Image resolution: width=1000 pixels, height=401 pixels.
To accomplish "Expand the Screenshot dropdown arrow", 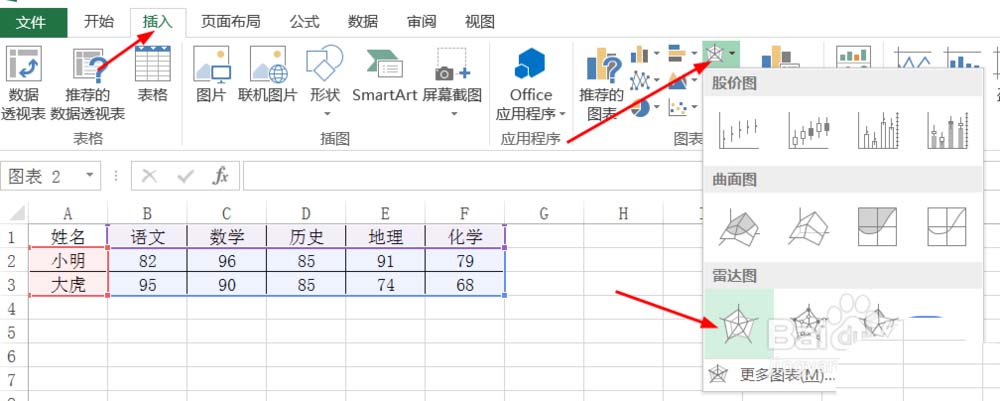I will [453, 114].
